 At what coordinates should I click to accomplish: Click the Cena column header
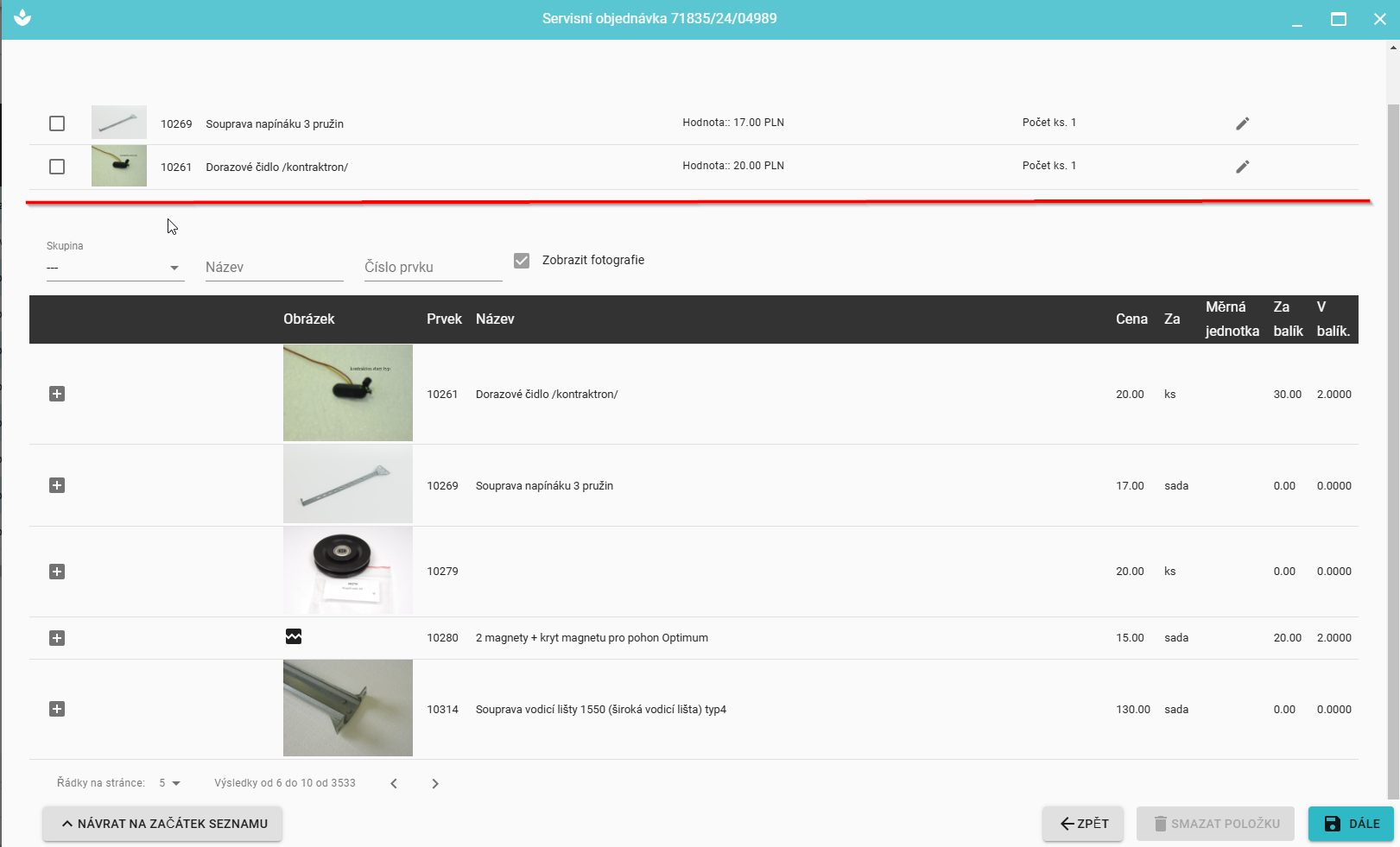[x=1131, y=319]
